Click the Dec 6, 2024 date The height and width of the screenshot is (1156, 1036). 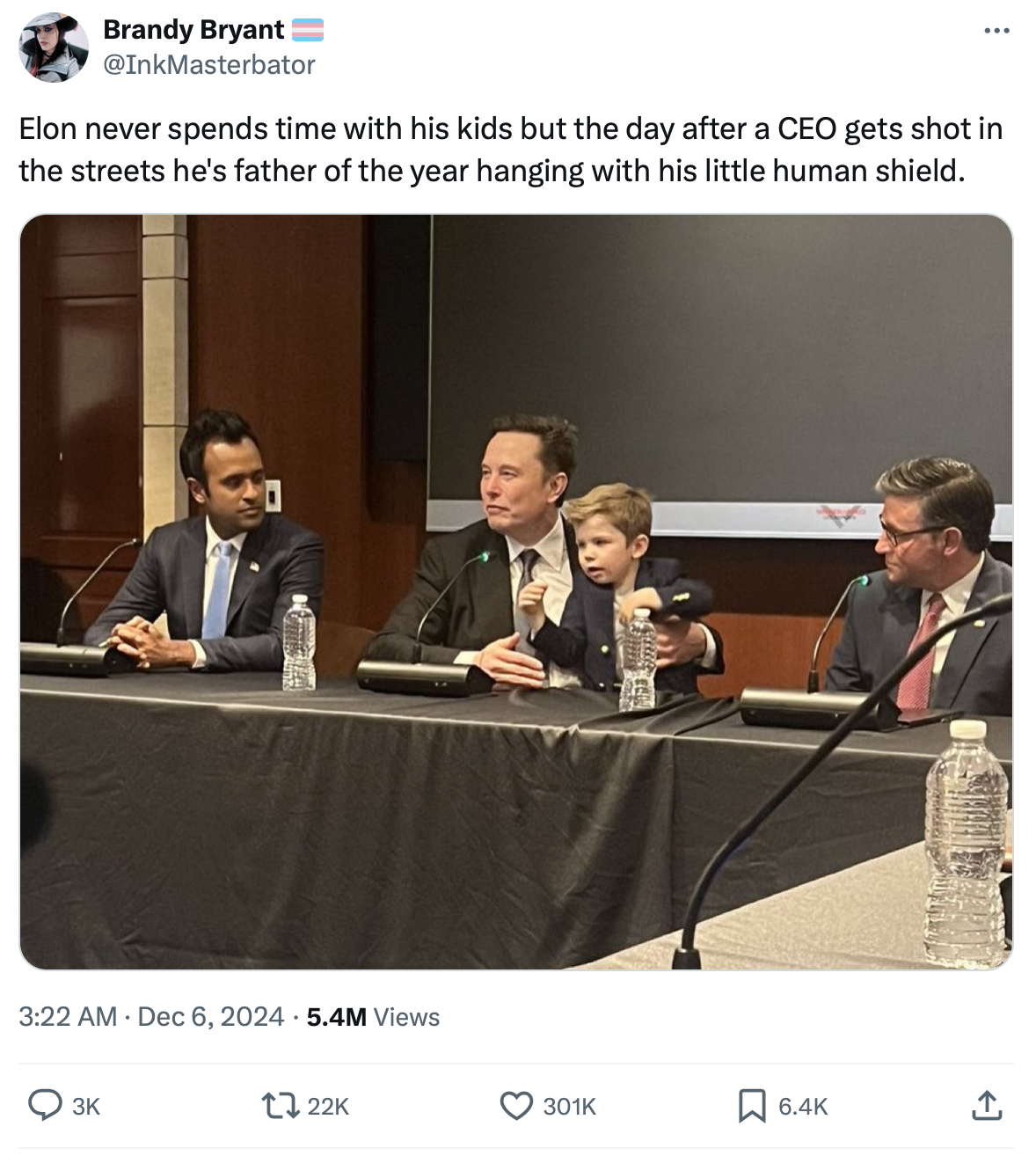211,1017
